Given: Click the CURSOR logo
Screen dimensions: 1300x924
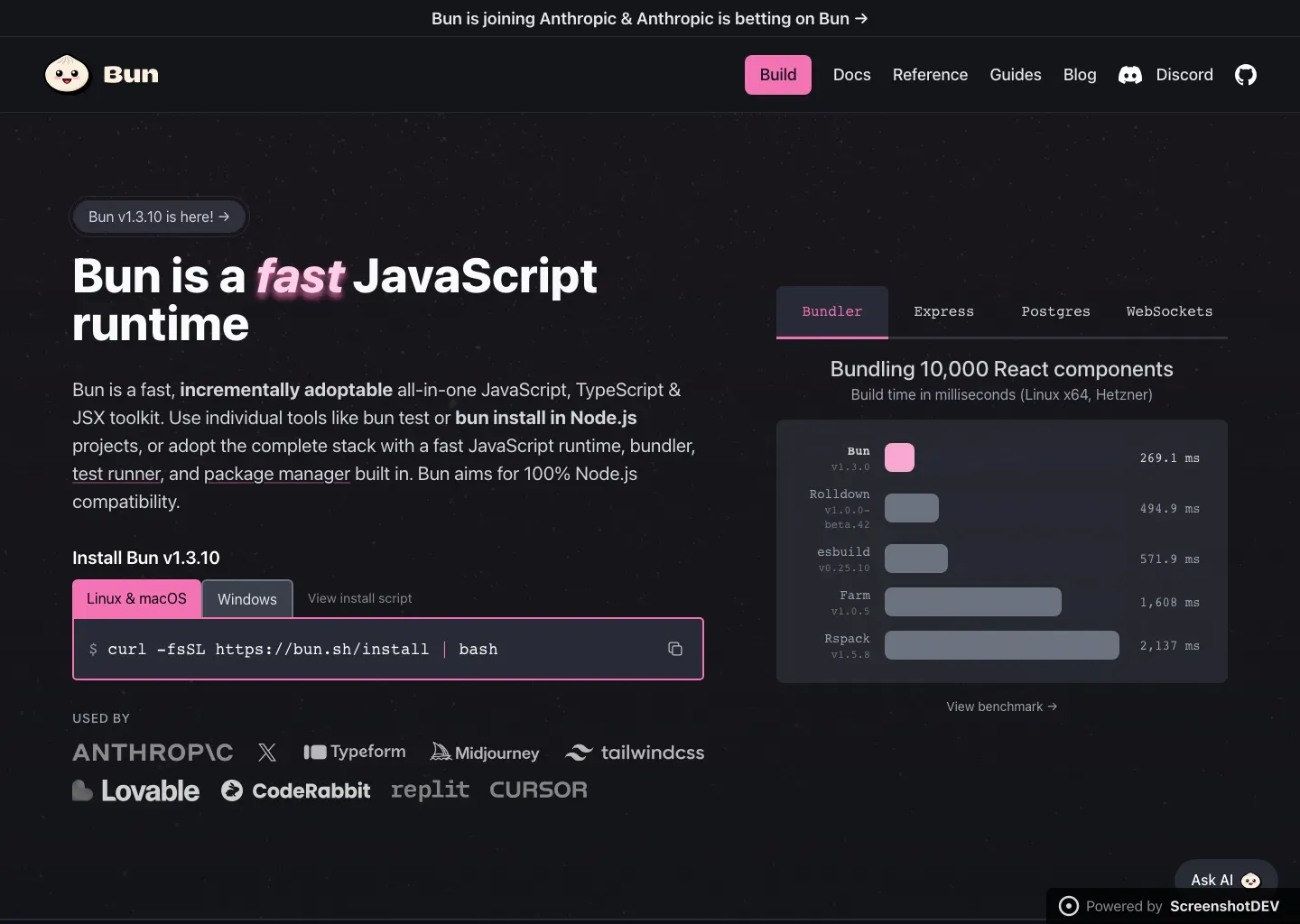Looking at the screenshot, I should coord(538,790).
